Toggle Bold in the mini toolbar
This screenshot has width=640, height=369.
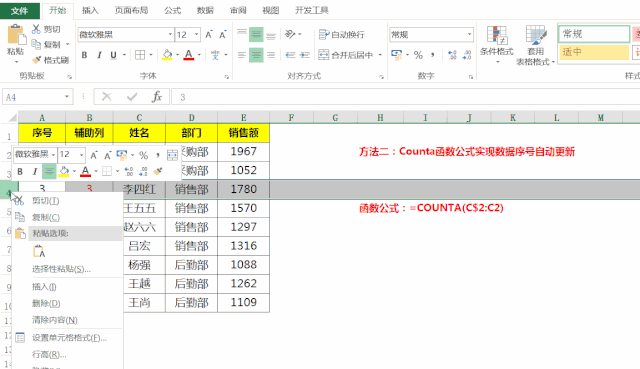click(20, 171)
